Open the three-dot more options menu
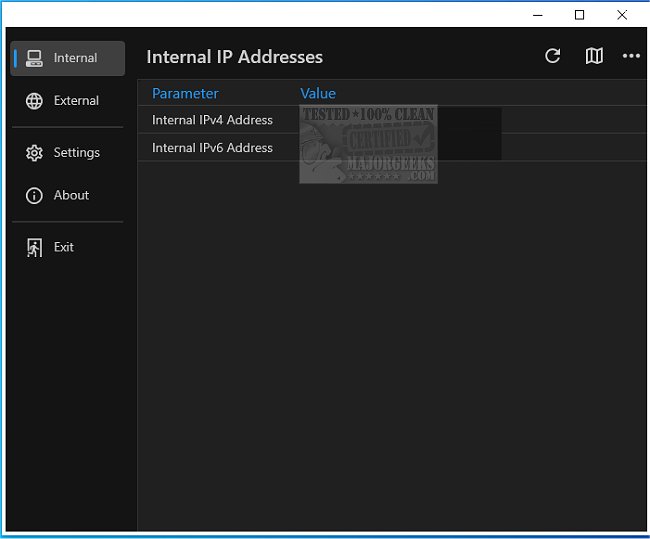Screen dimensions: 650x539 (631, 56)
